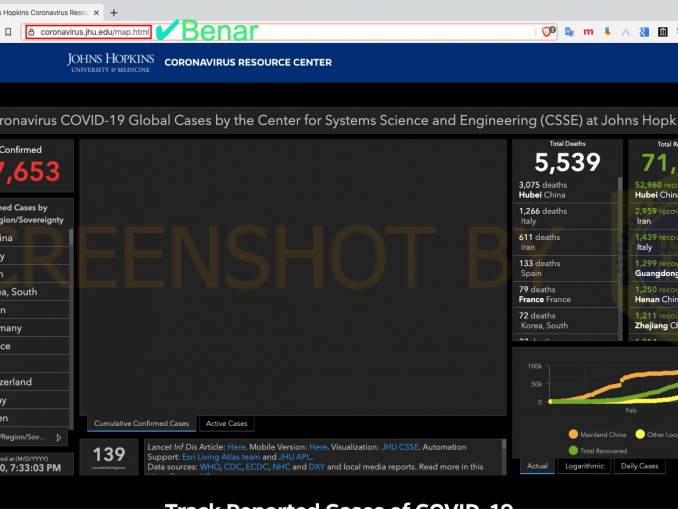Click the info text panel scrollbar
This screenshot has height=509, width=678.
pos(504,457)
